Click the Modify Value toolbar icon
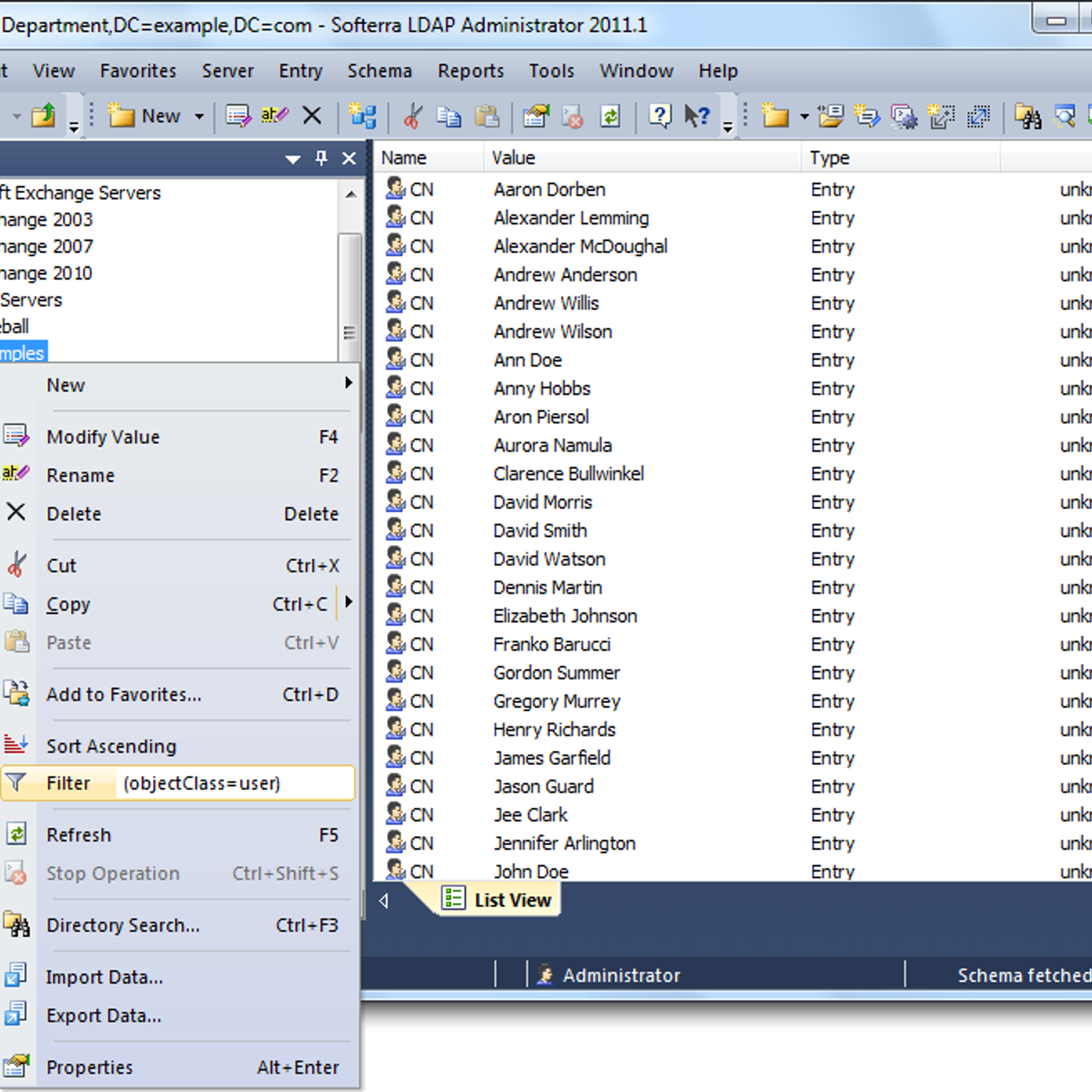1092x1092 pixels. 238,116
